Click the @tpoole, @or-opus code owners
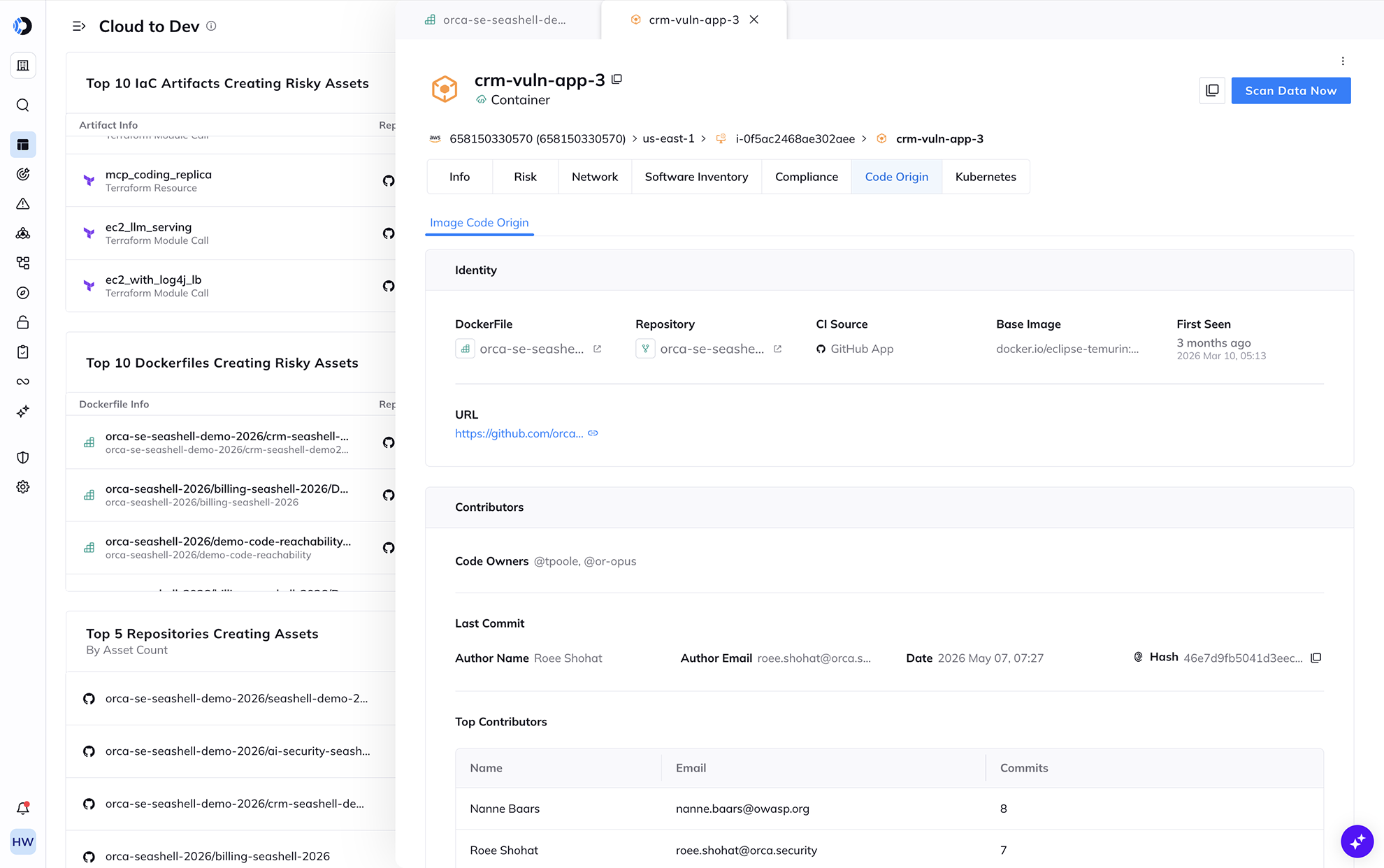Screen dimensions: 1384x868 pyautogui.click(x=585, y=561)
